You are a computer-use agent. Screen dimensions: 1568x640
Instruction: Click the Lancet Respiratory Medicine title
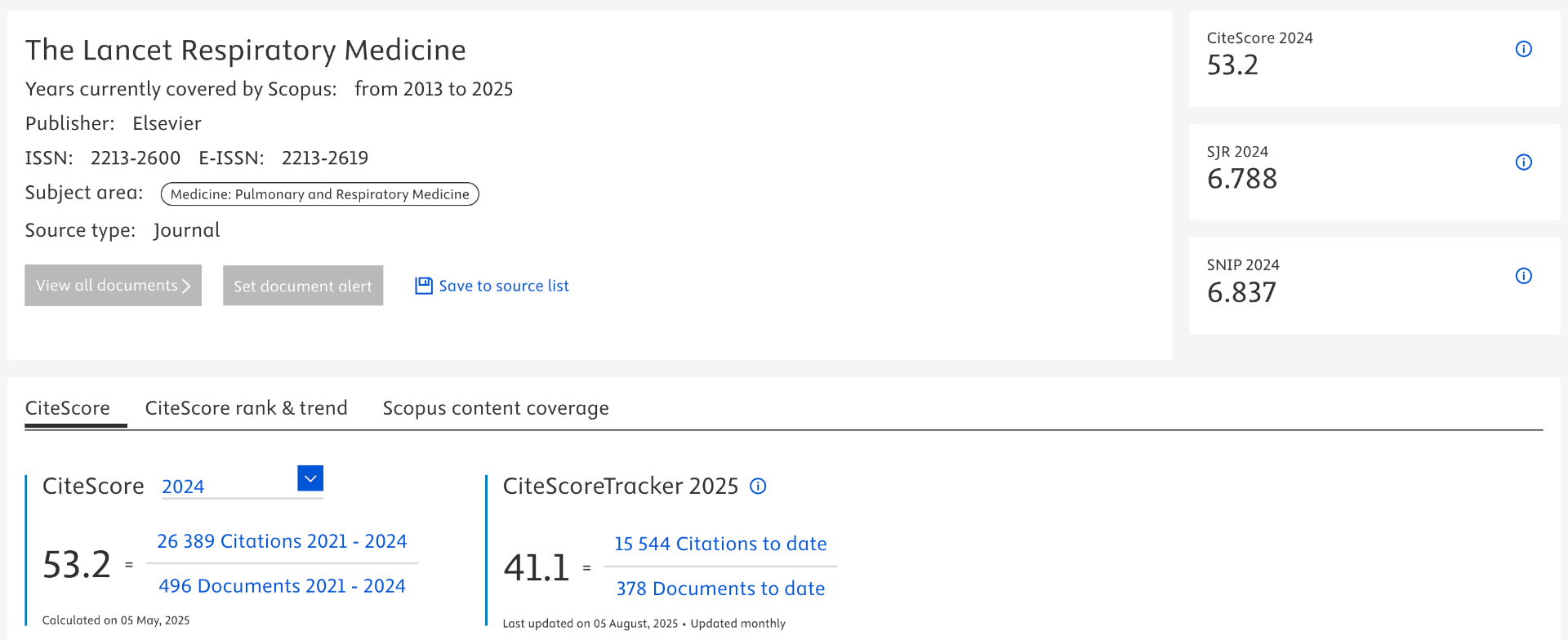[x=245, y=50]
